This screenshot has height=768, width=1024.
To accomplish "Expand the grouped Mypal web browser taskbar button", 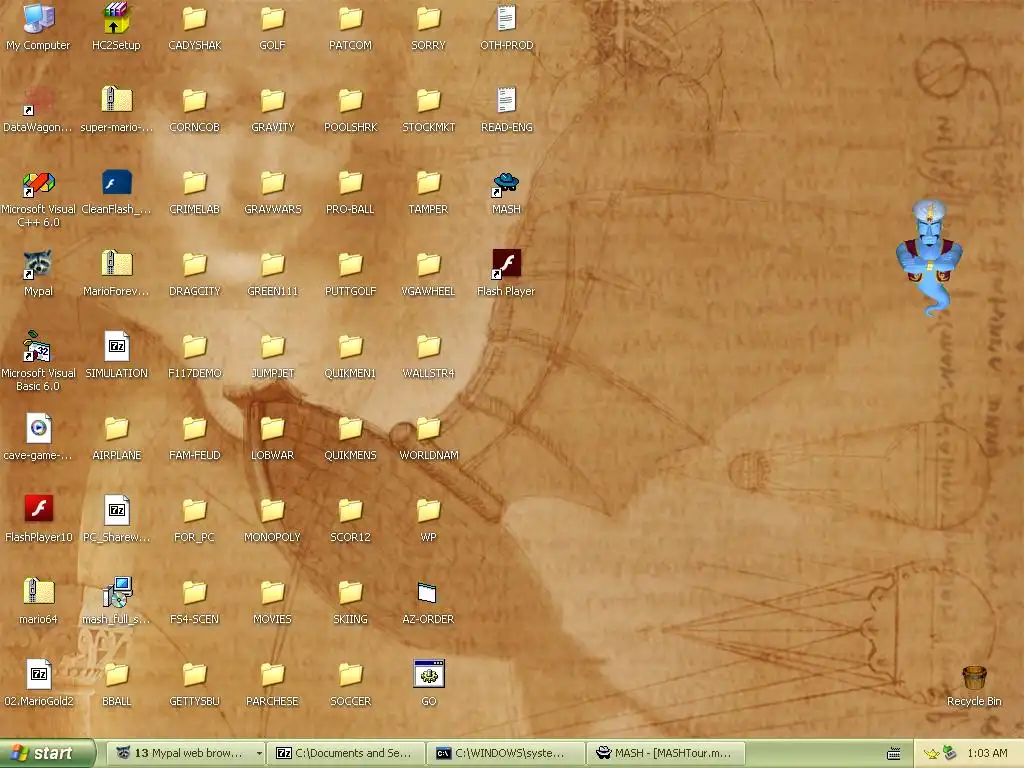I will click(187, 753).
